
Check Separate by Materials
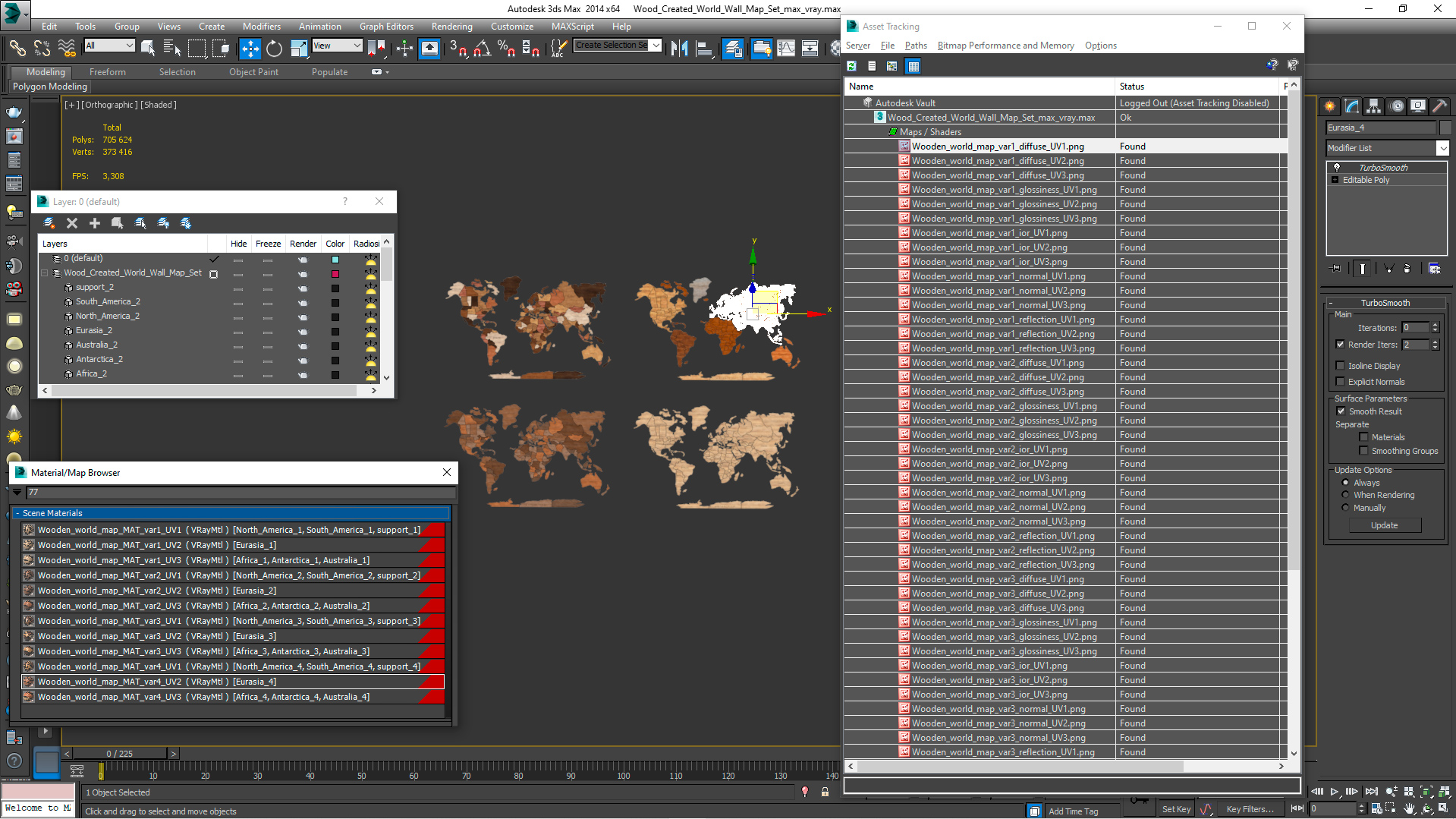[1363, 437]
